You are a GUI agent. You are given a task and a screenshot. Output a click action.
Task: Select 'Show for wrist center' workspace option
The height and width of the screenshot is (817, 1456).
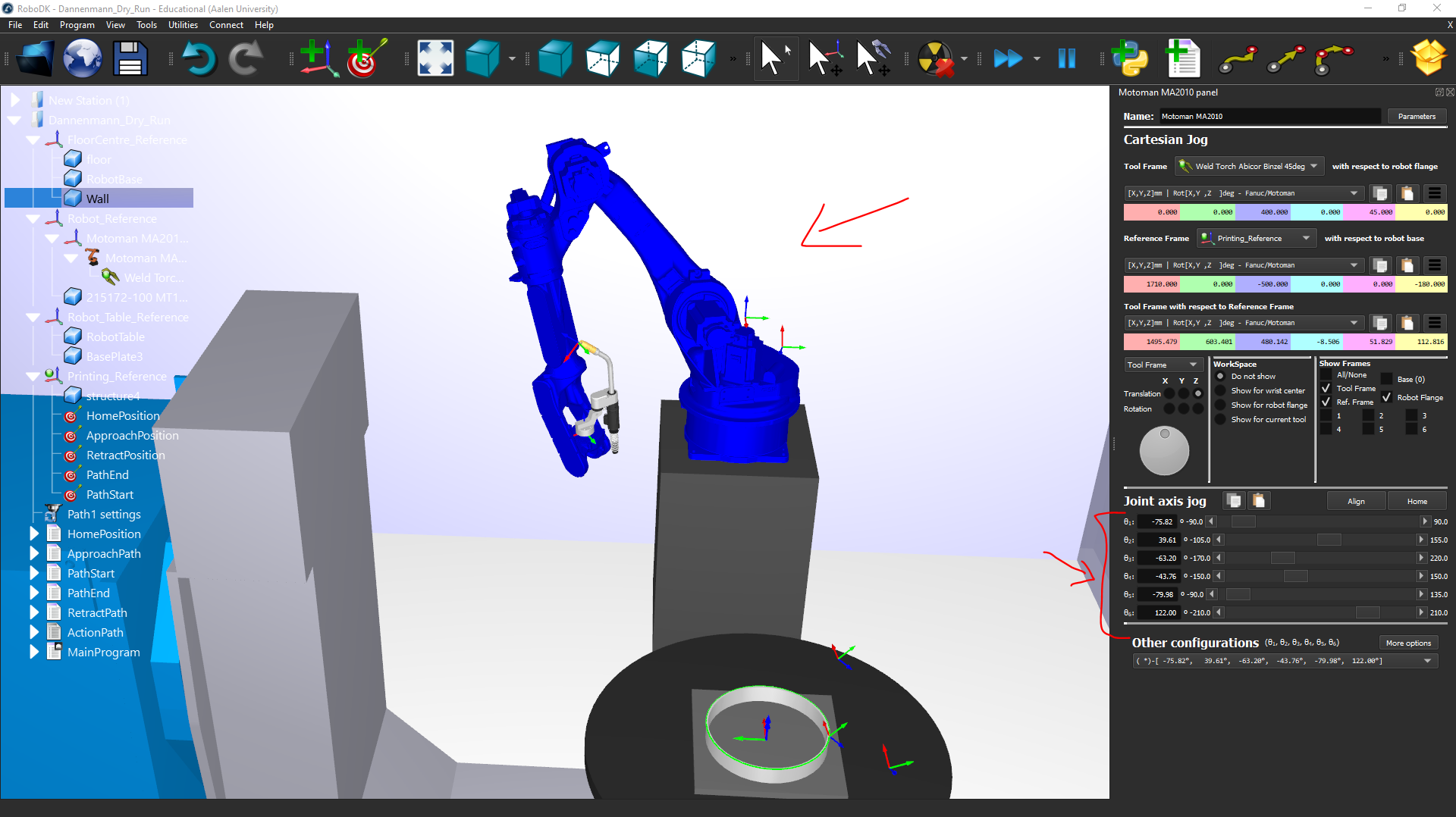pos(1220,391)
